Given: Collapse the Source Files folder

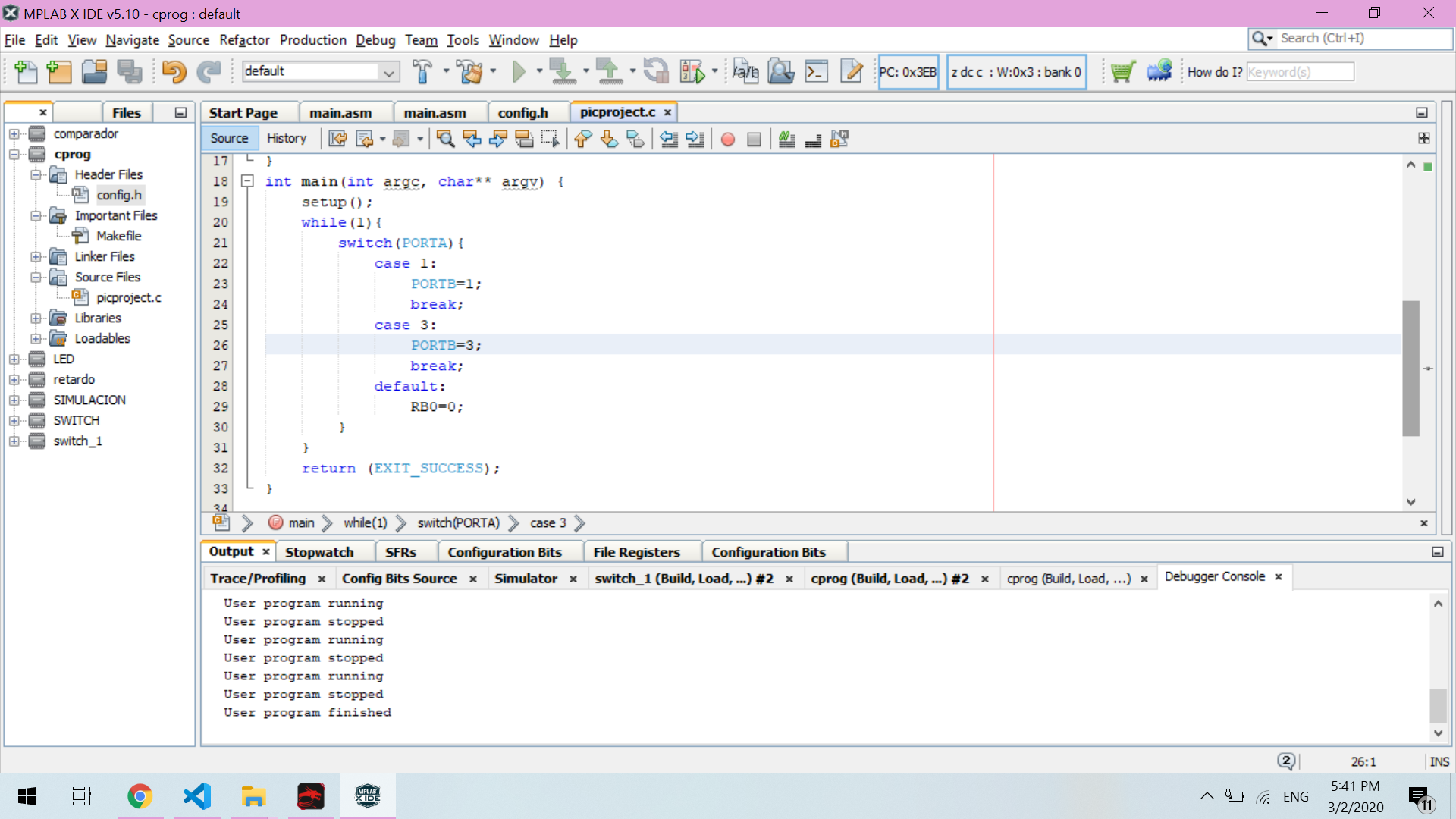Looking at the screenshot, I should pos(36,278).
